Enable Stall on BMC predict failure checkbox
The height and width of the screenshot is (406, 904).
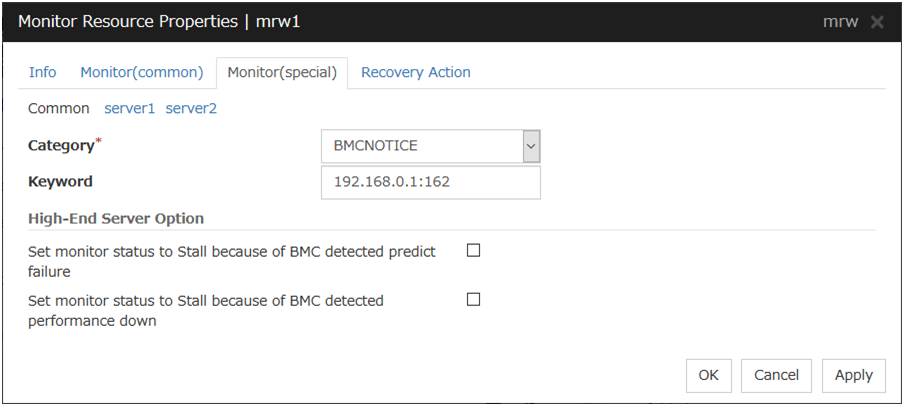[474, 251]
